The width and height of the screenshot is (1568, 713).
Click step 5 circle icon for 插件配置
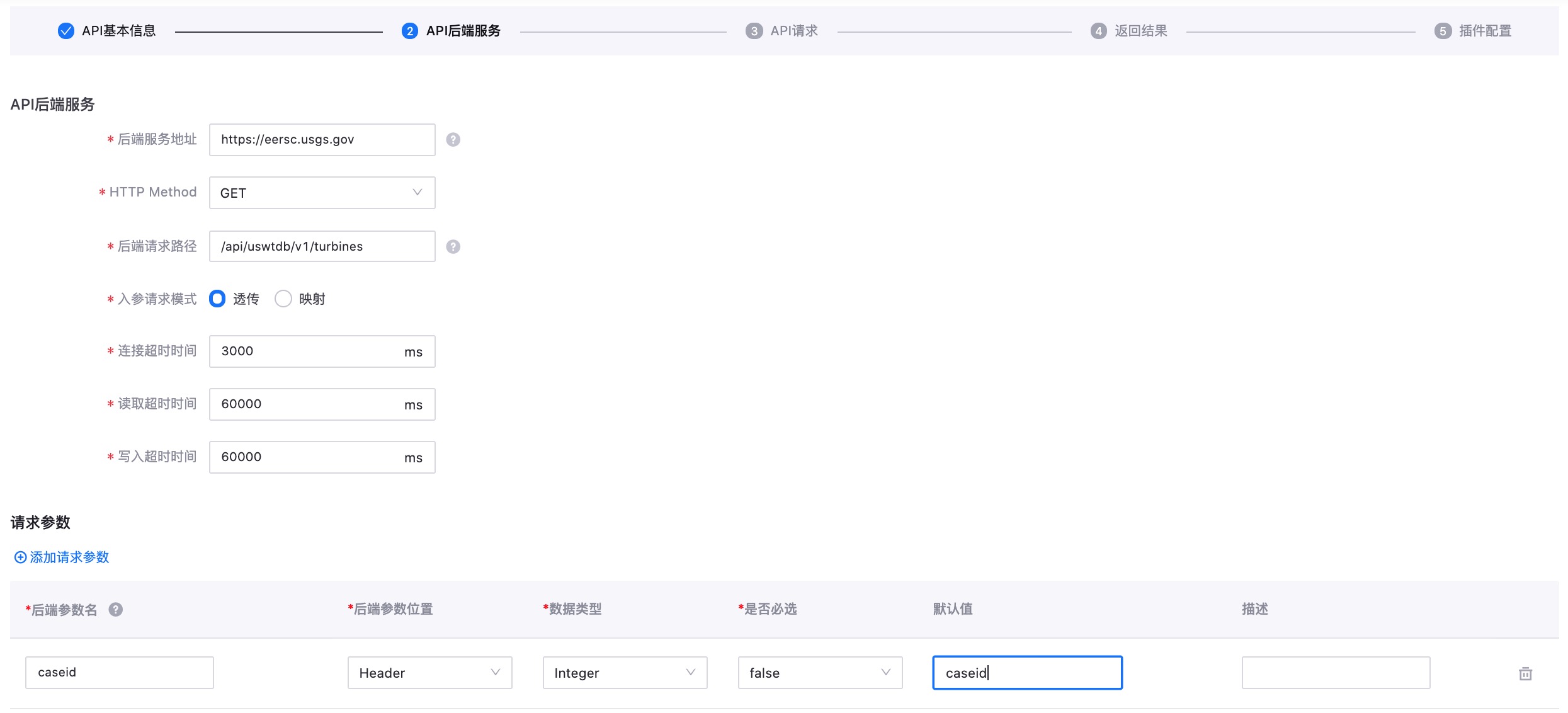pyautogui.click(x=1443, y=31)
